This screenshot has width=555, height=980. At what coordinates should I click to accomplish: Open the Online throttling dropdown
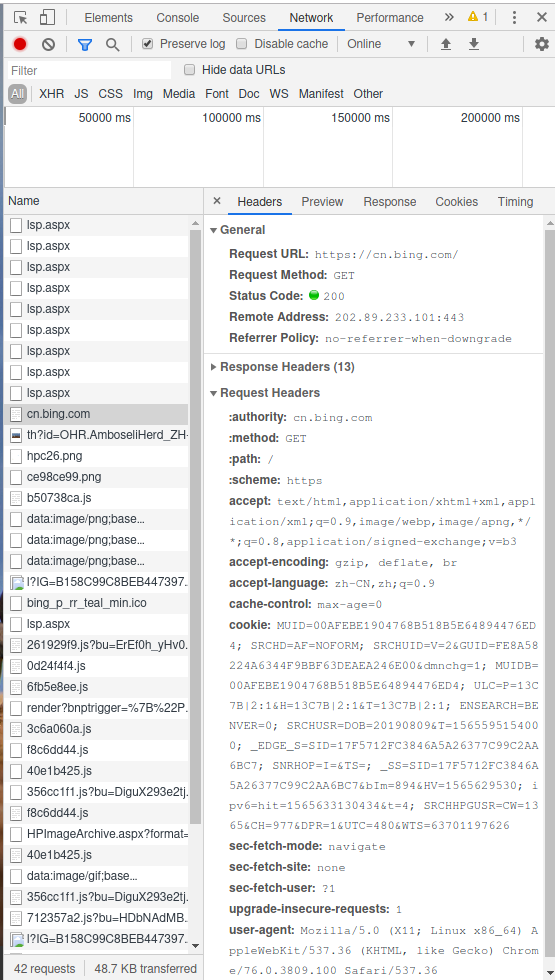[x=381, y=44]
